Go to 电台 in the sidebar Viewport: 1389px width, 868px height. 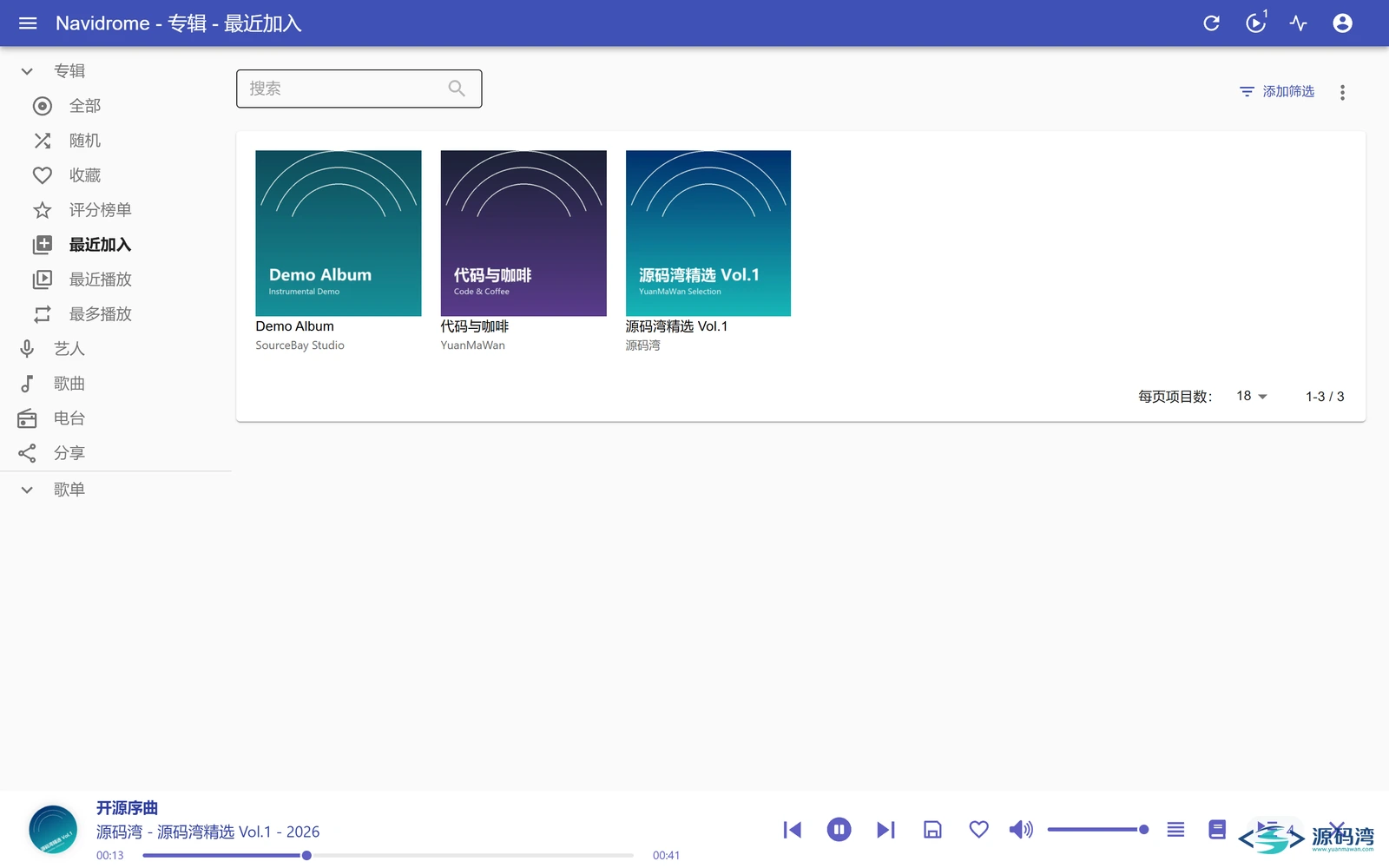click(x=116, y=418)
